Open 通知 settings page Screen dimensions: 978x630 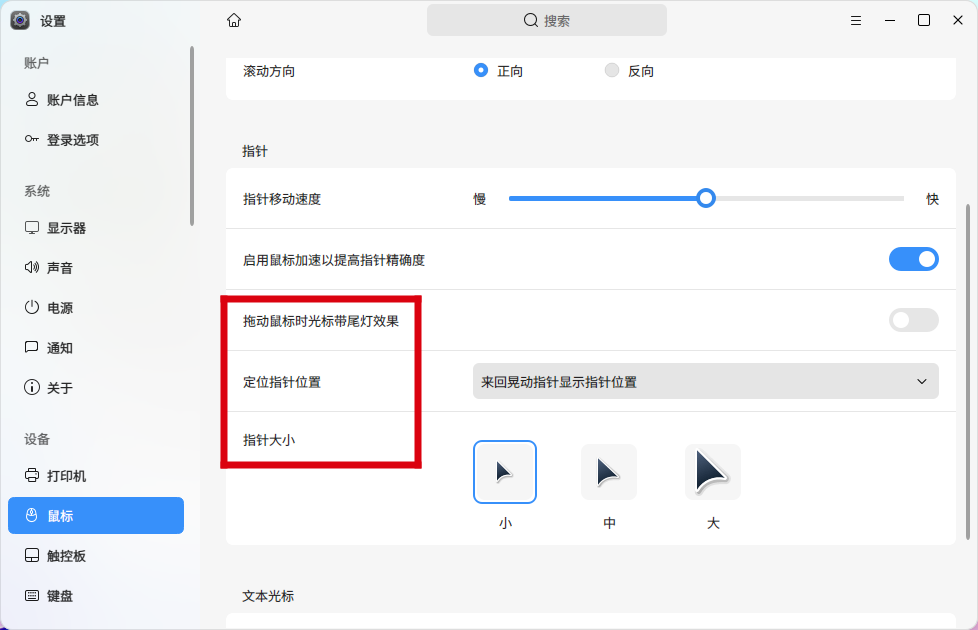96,348
